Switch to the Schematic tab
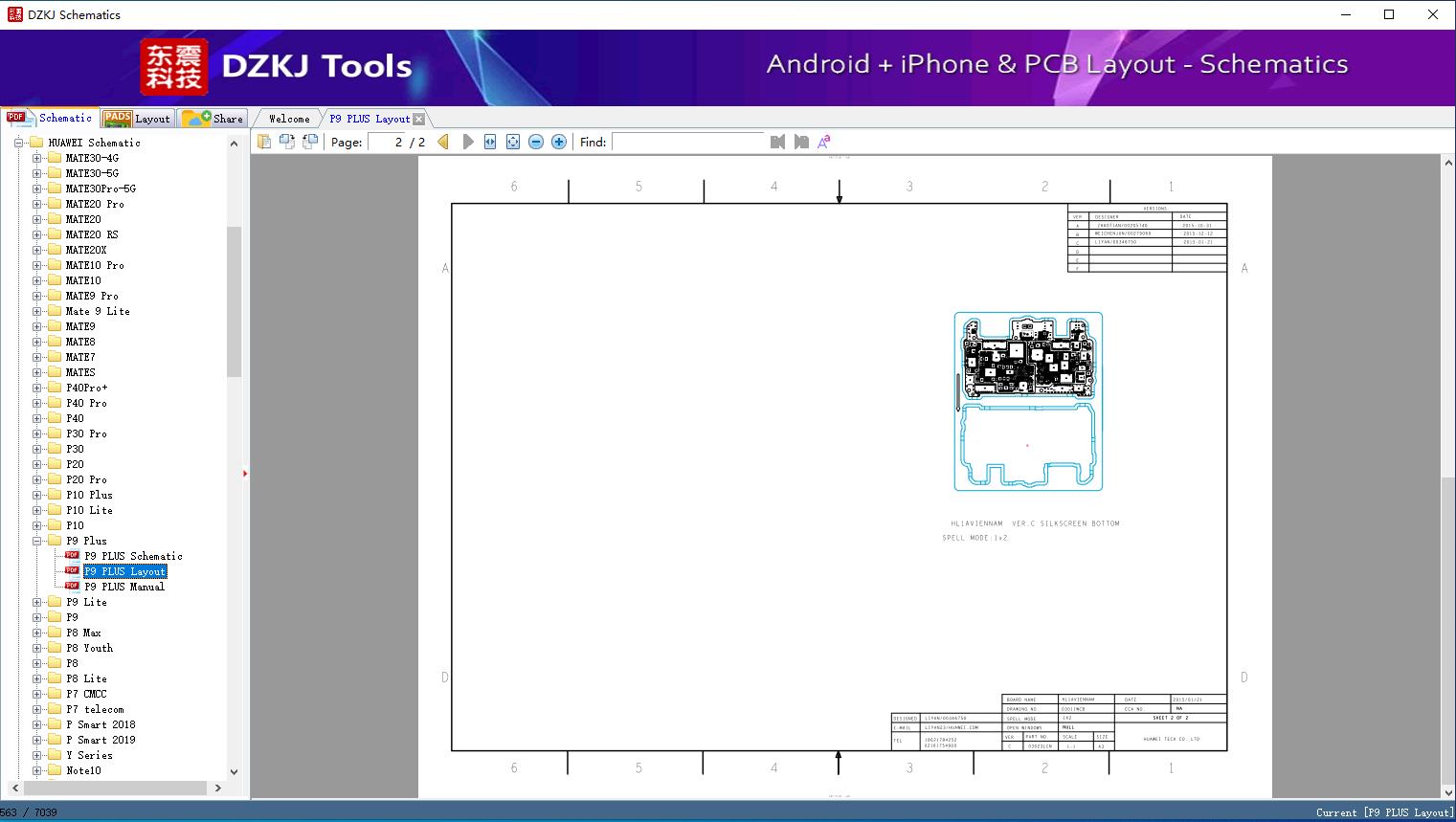Viewport: 1456px width, 822px height. [x=50, y=118]
